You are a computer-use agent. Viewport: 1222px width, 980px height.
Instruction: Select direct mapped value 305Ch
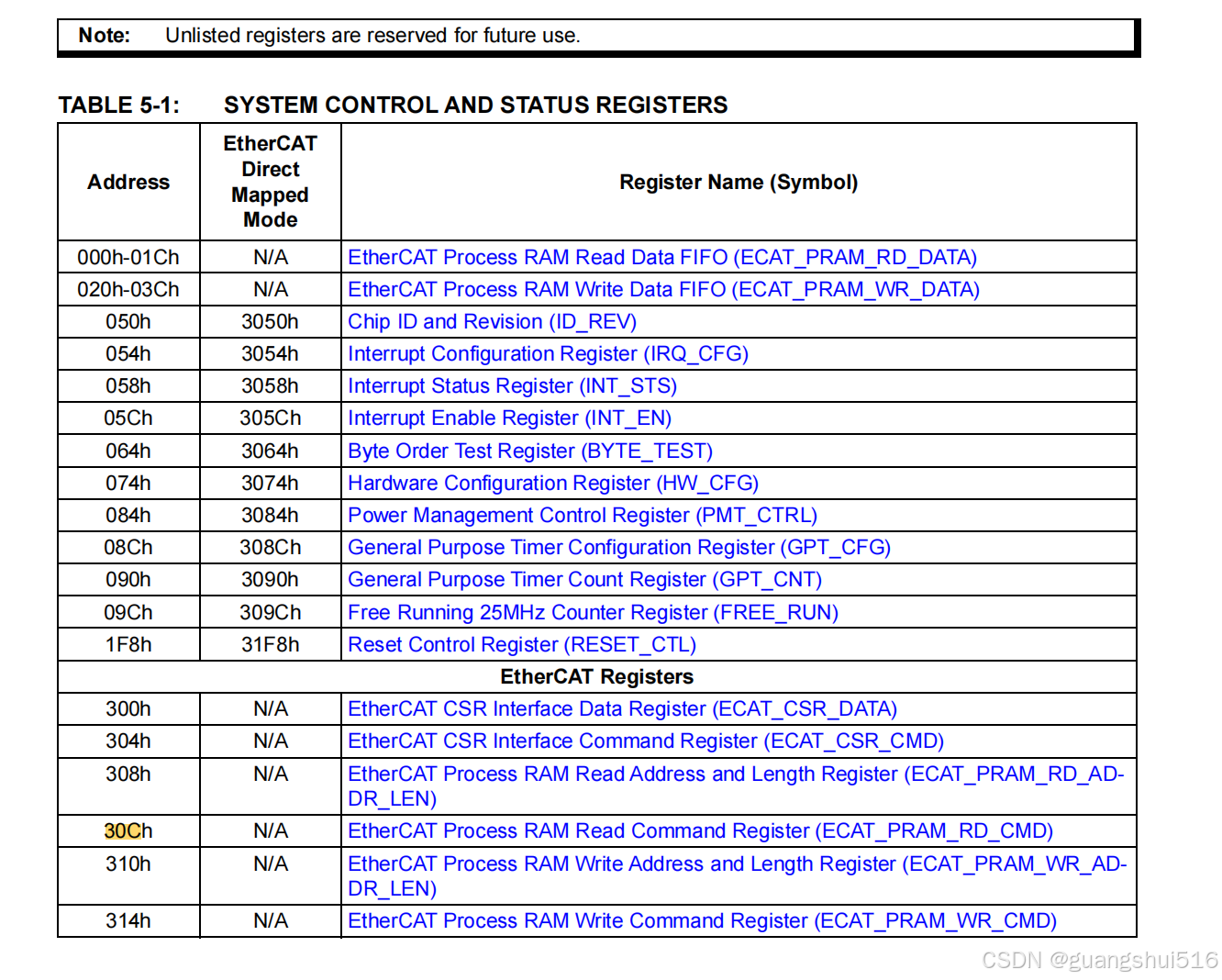pyautogui.click(x=271, y=418)
